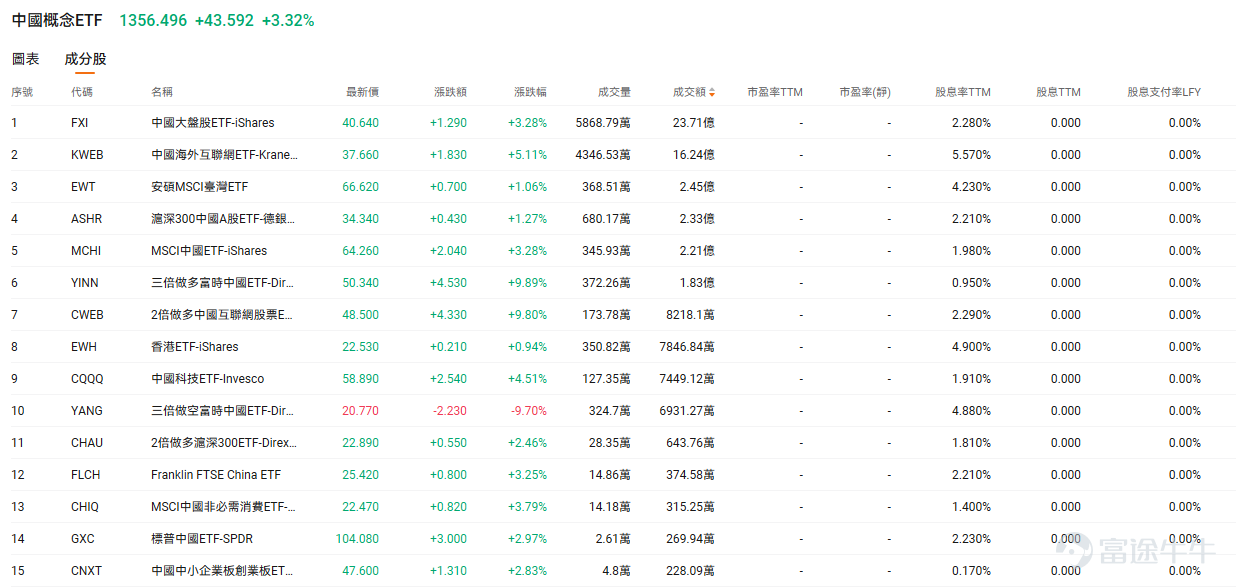Viewport: 1236px width, 587px height.
Task: Click YANG's red price 20.770
Action: (x=361, y=411)
